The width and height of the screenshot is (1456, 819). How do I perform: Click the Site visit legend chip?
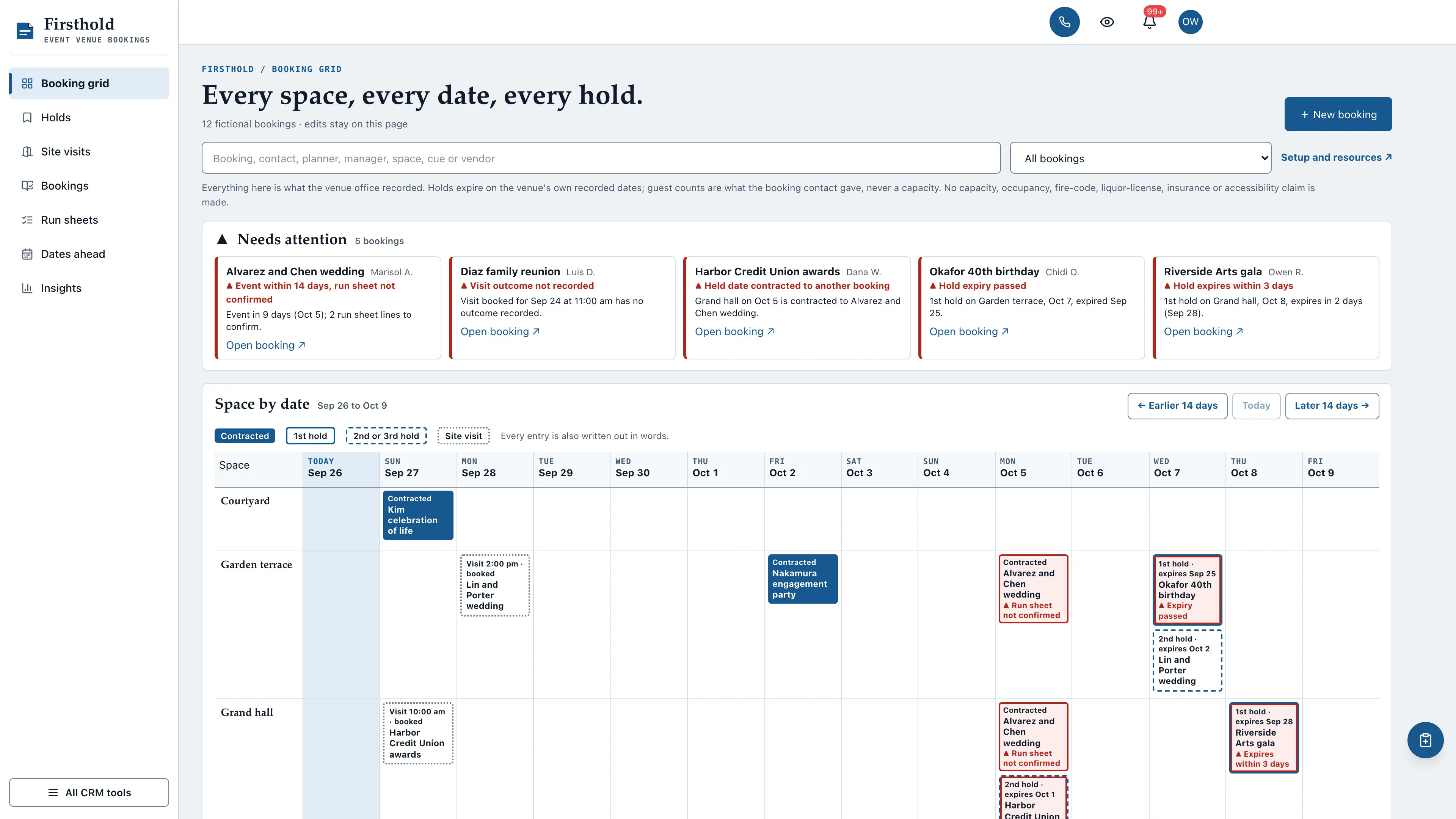point(463,436)
